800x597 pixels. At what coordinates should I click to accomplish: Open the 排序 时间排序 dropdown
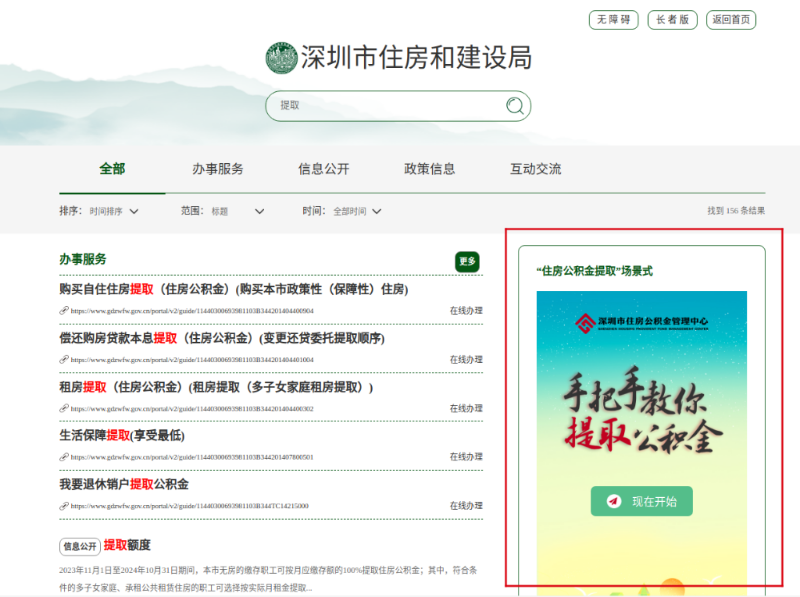point(113,211)
